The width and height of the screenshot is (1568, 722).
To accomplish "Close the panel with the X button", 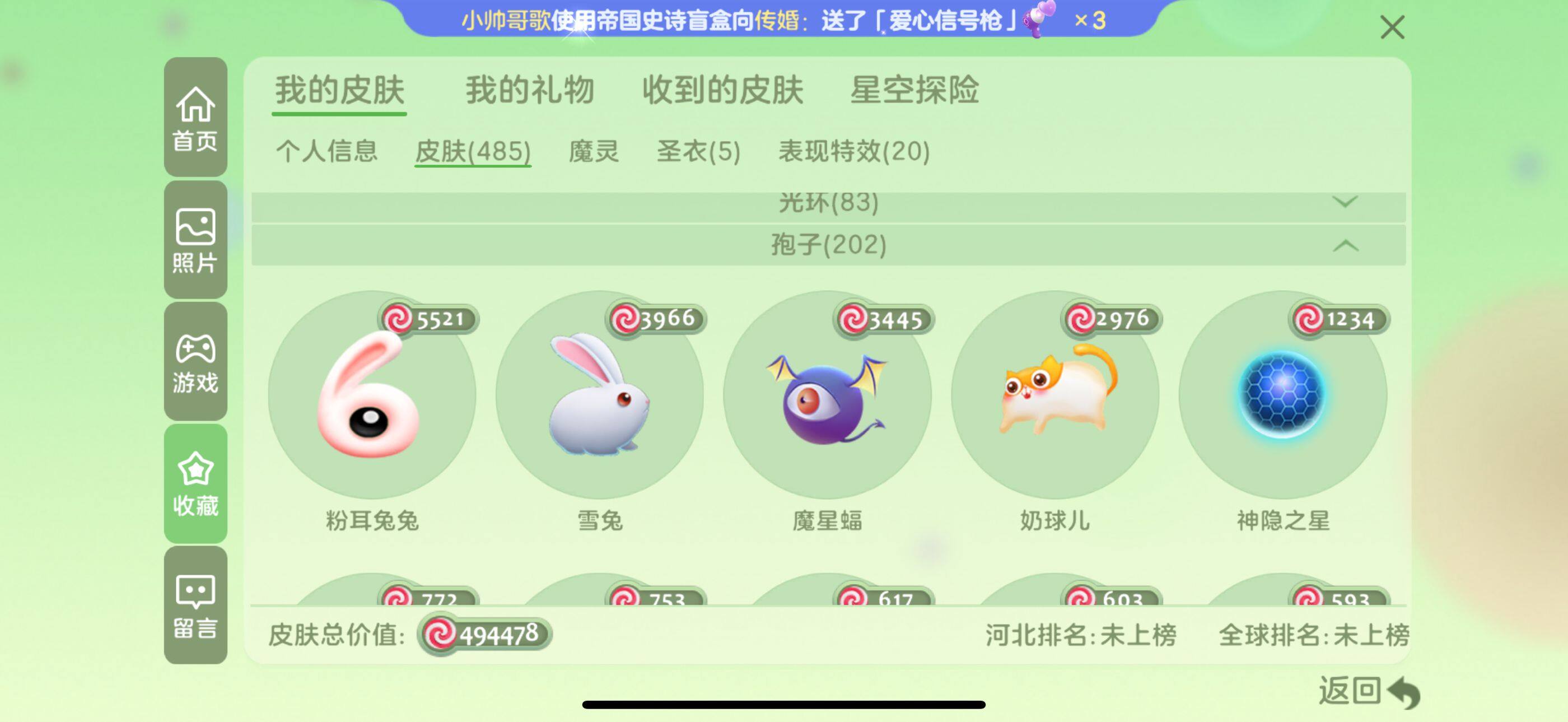I will coord(1392,27).
